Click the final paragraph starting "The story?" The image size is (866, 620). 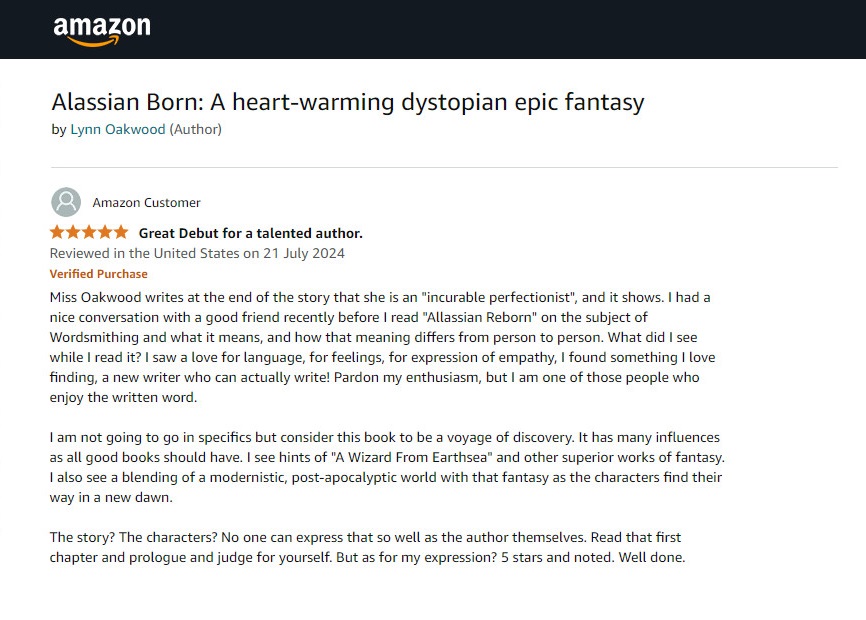point(367,547)
